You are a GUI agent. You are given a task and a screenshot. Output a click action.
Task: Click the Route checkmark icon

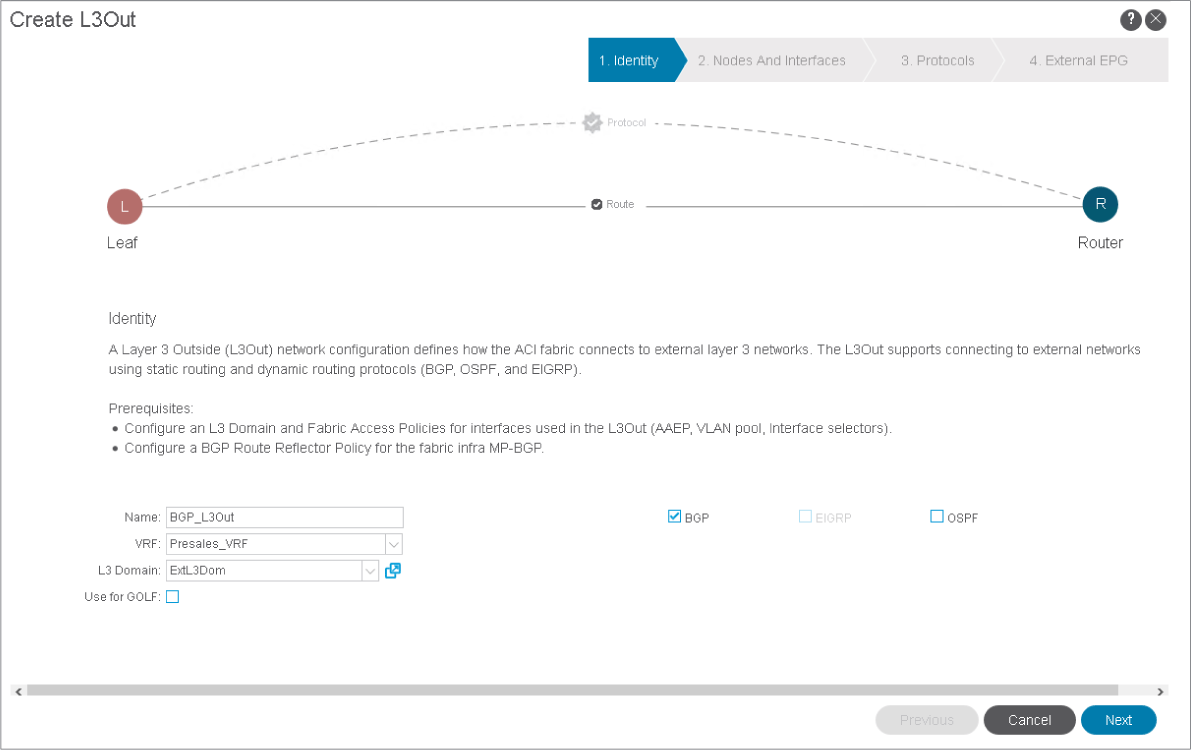click(x=597, y=204)
